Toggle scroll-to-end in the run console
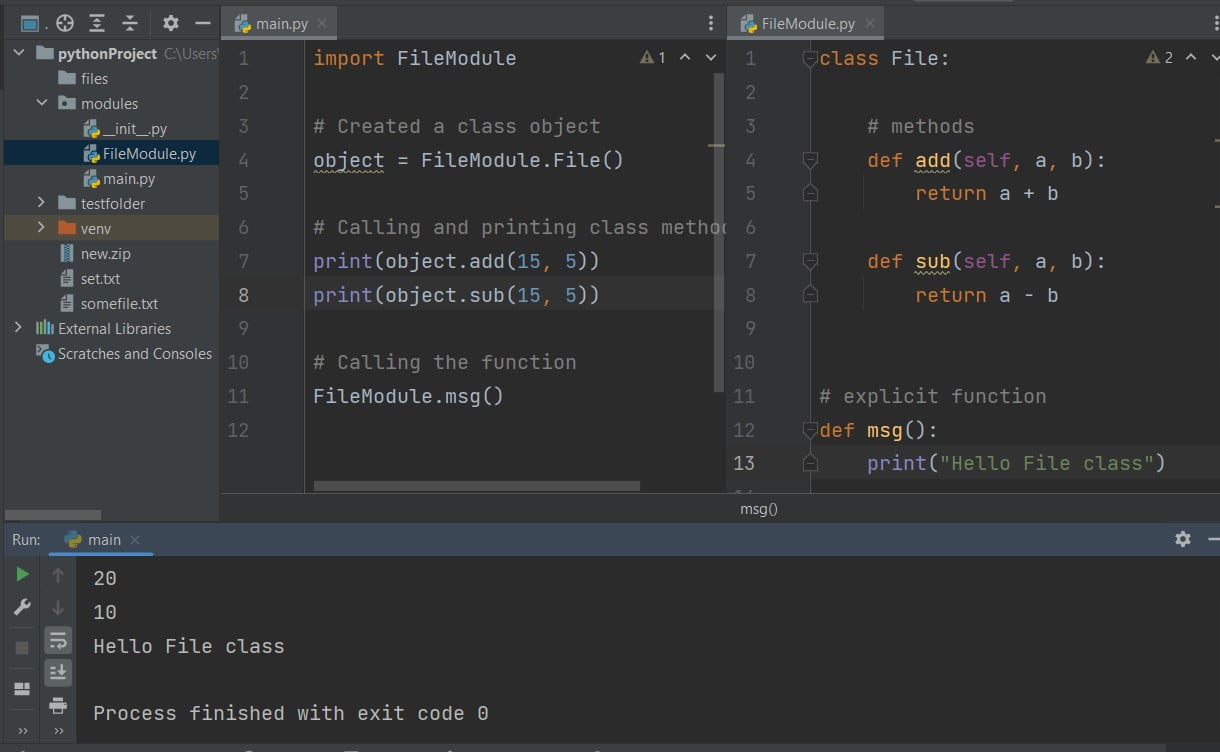Viewport: 1220px width, 752px height. [x=58, y=672]
